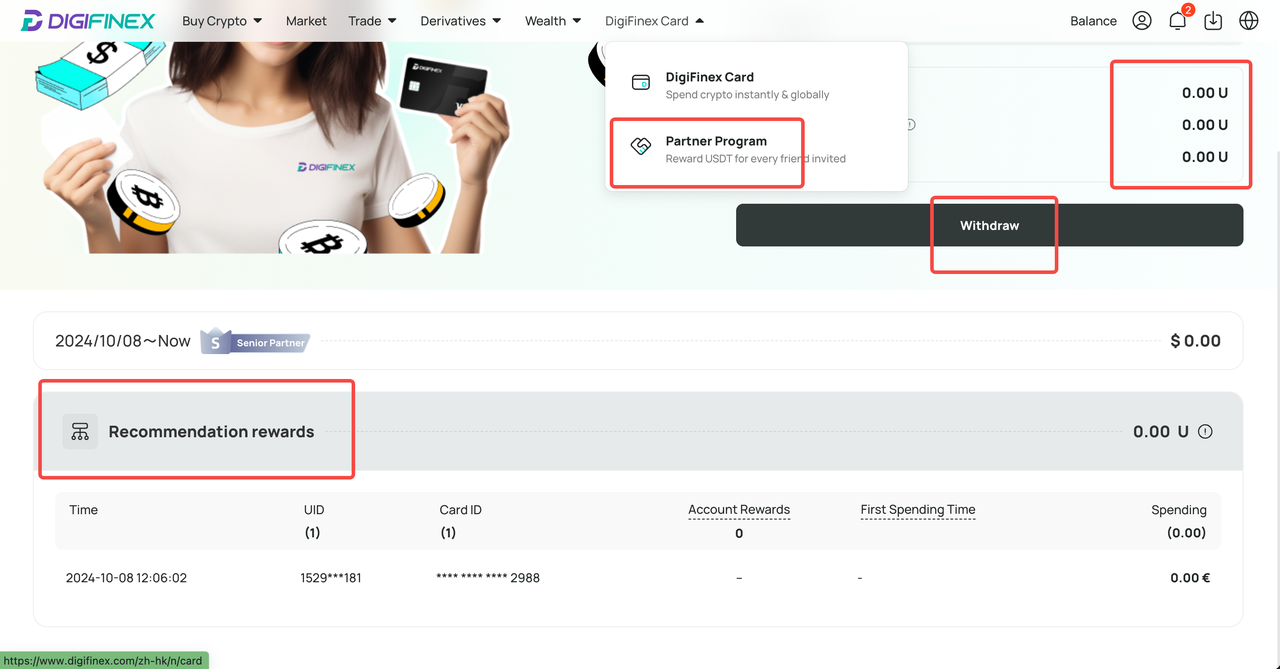Expand the Buy Crypto dropdown
1280x669 pixels.
click(222, 21)
